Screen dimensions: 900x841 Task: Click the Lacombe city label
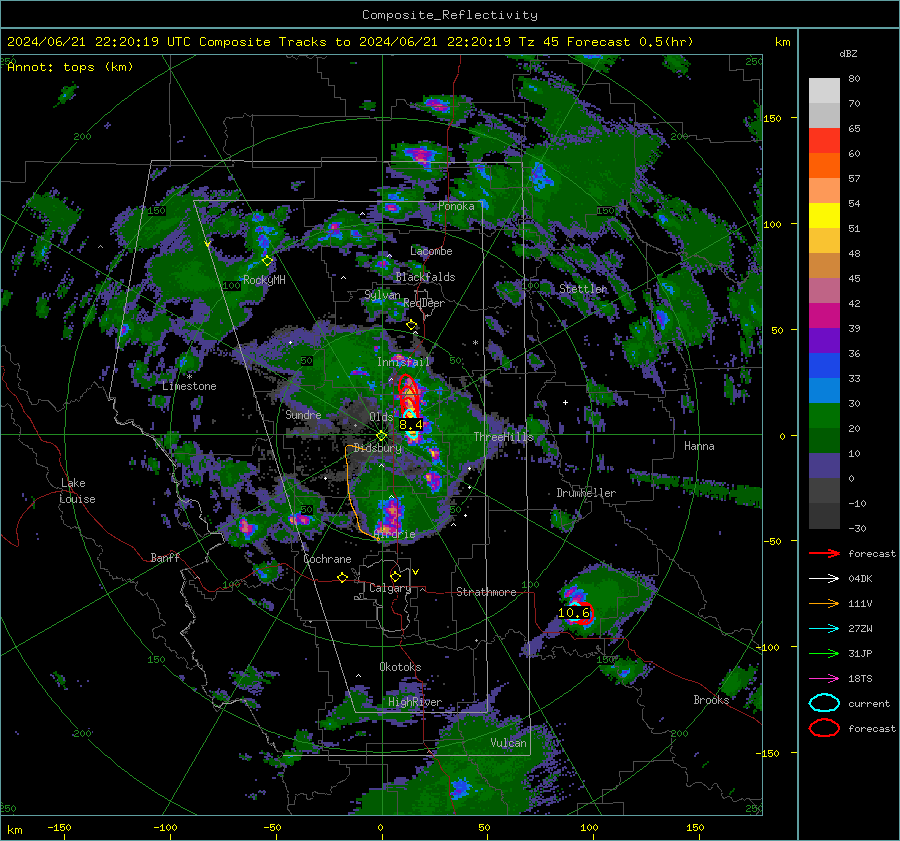(431, 251)
